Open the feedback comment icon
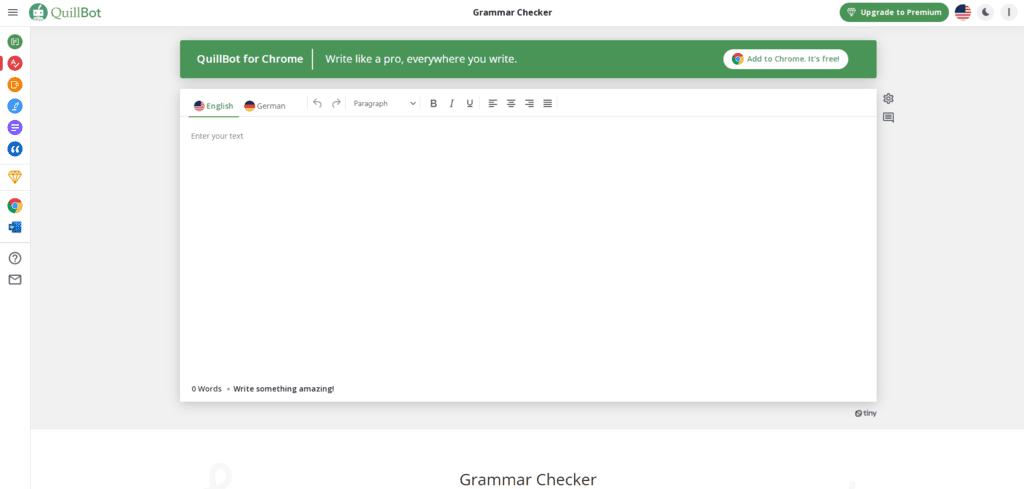 (x=888, y=118)
